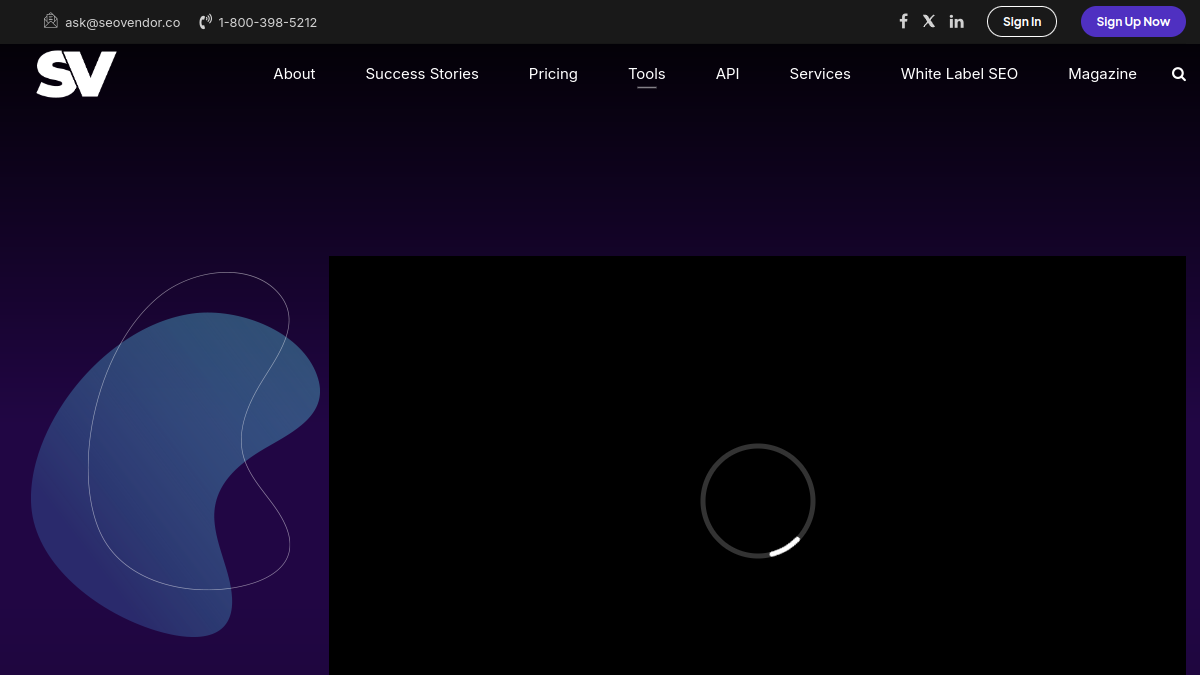Click the Sign In button

(x=1022, y=22)
